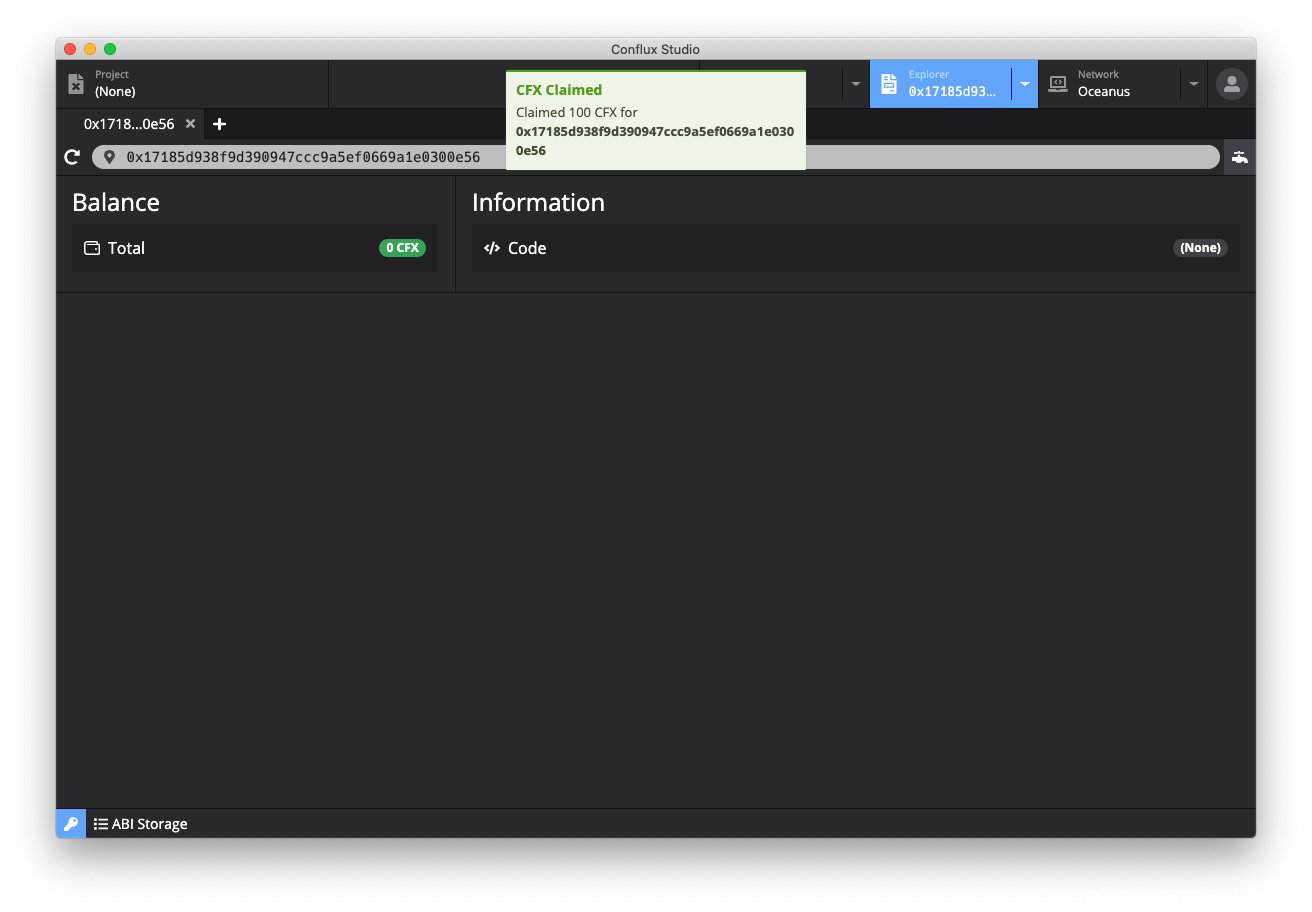This screenshot has width=1312, height=912.
Task: Click the Balance heading
Action: (116, 202)
